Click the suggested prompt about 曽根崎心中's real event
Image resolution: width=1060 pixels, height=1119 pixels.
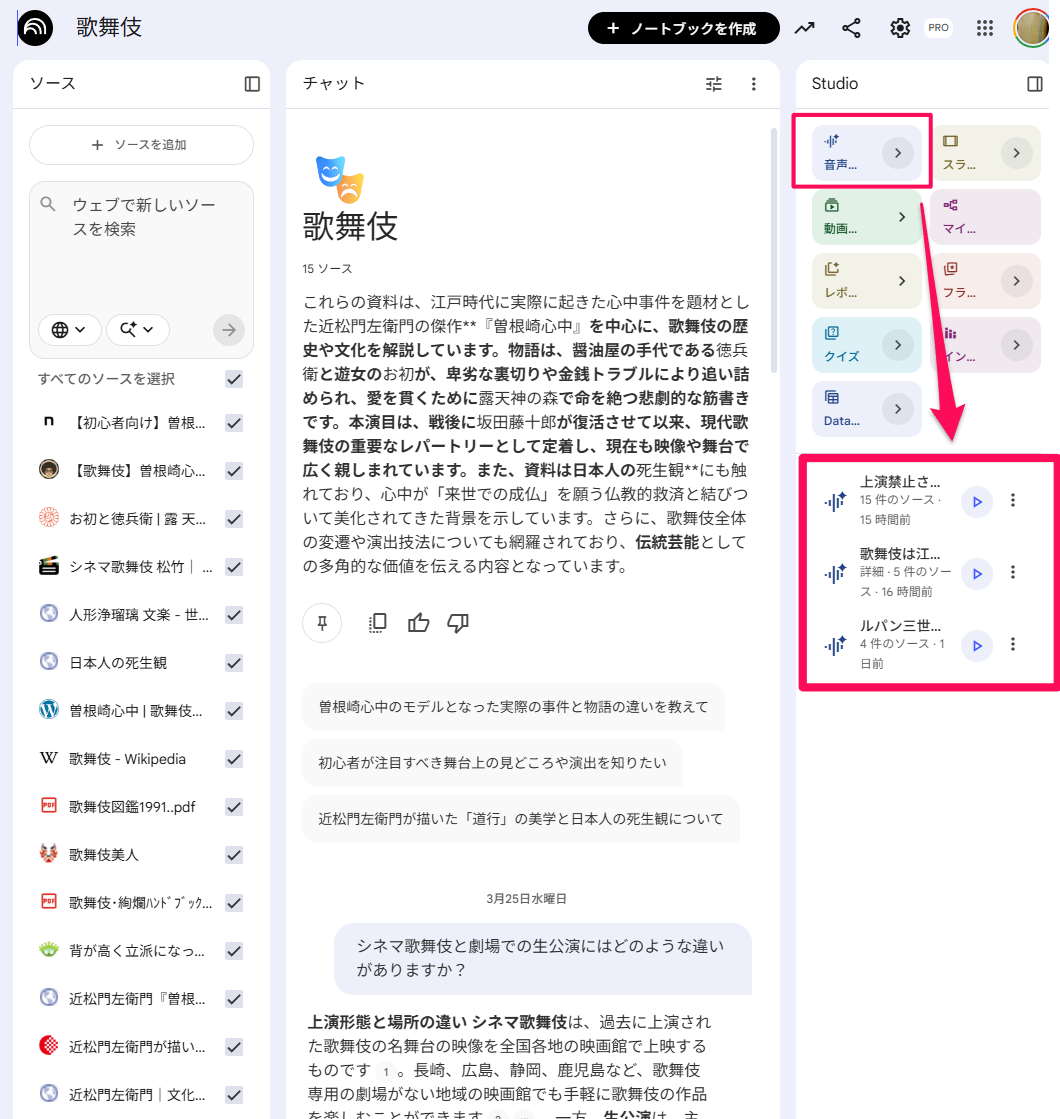521,707
